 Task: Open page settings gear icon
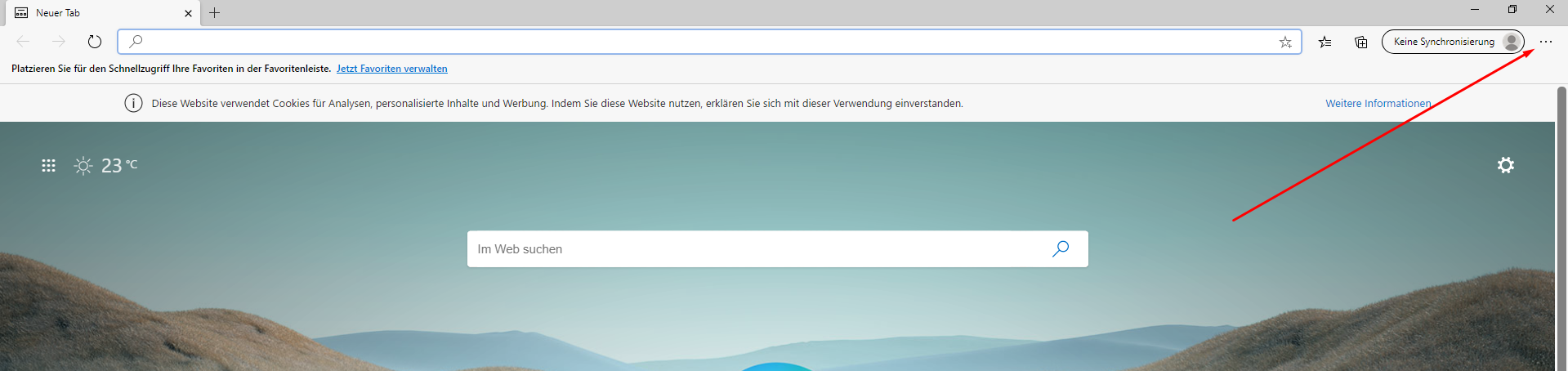[x=1506, y=165]
